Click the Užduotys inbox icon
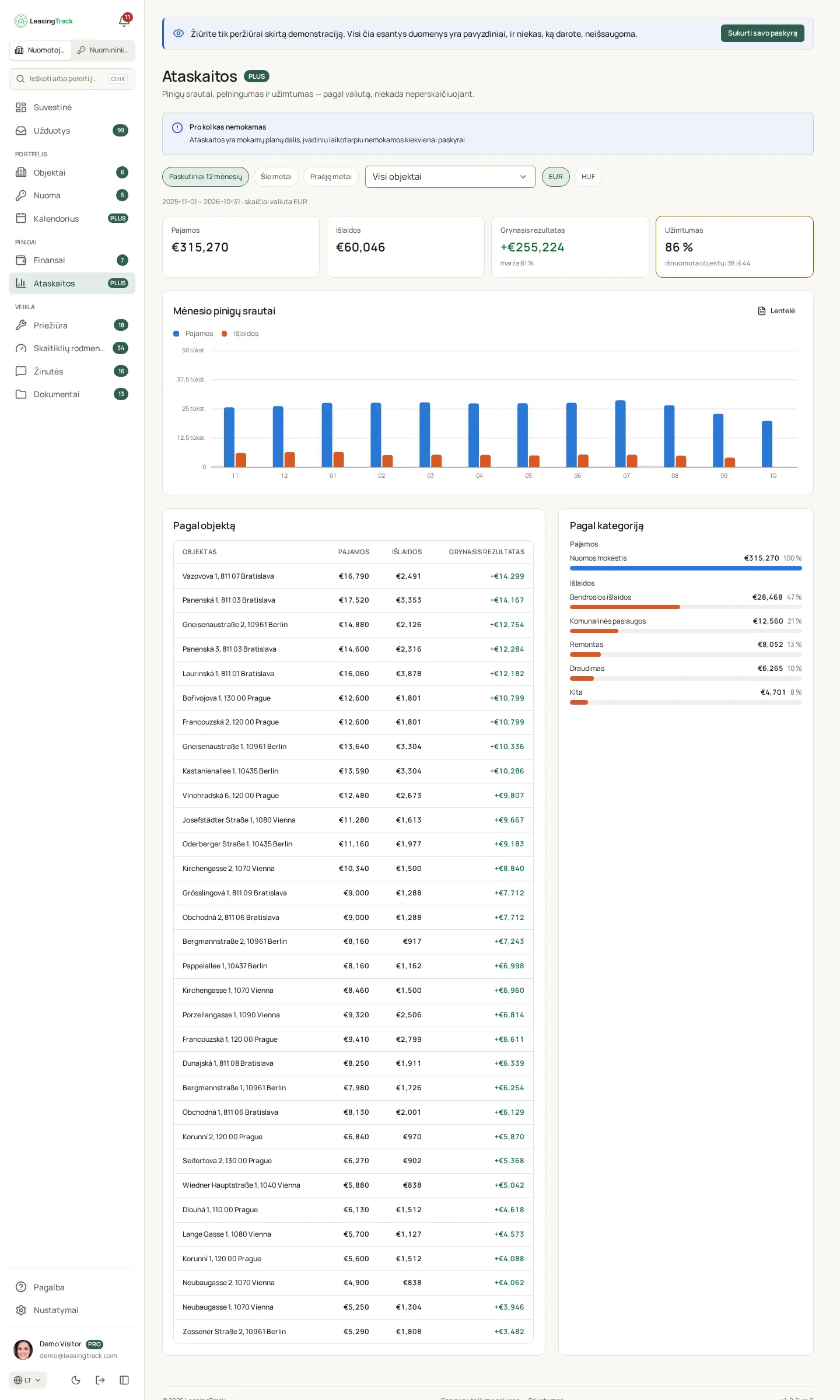 pos(21,131)
